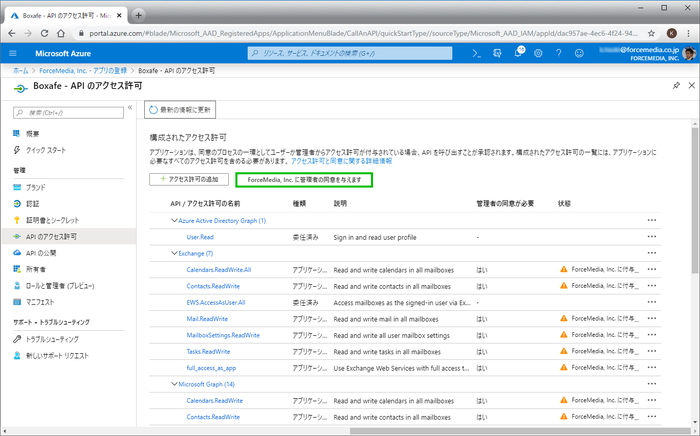The width and height of the screenshot is (700, 436).
Task: Grant admin consent for ForceMedia, Inc. button
Action: point(304,180)
